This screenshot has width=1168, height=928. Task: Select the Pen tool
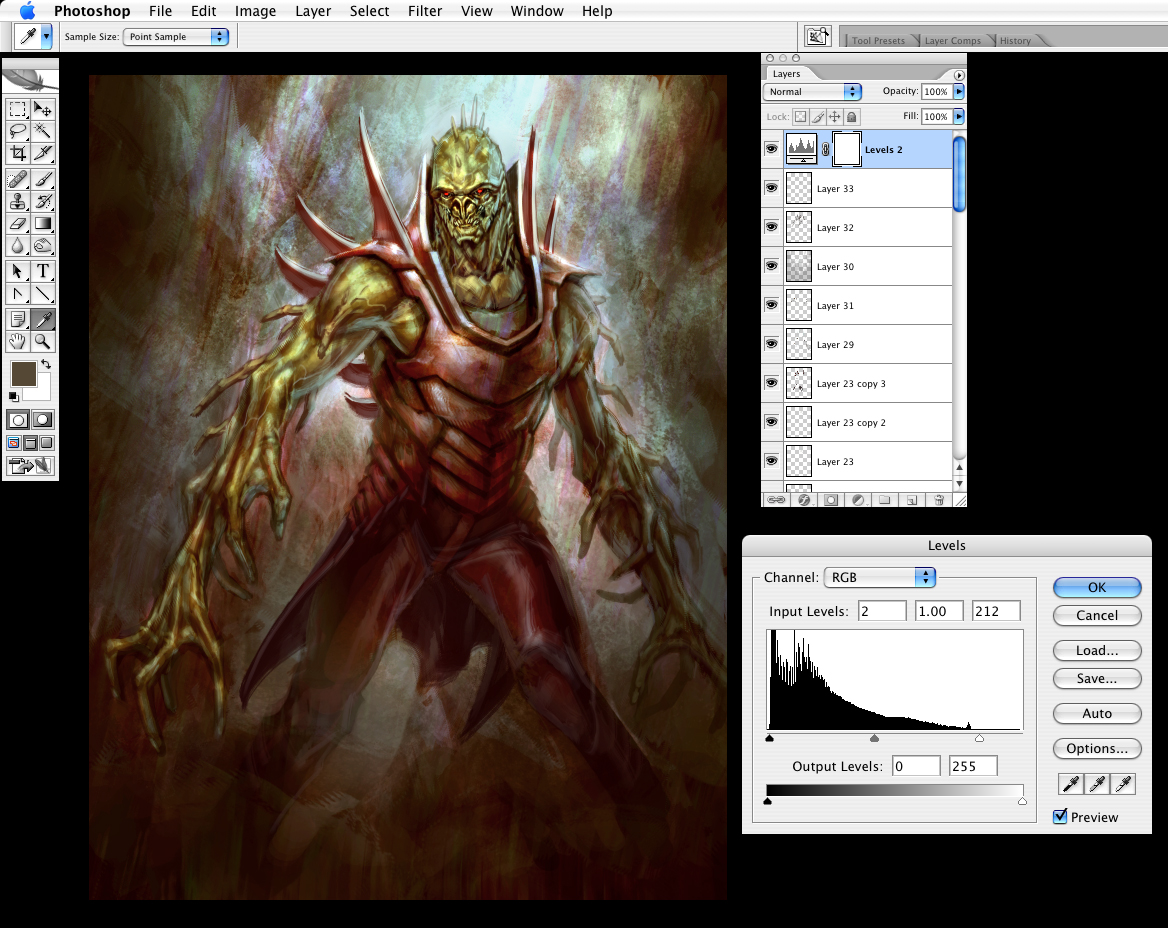coord(18,294)
